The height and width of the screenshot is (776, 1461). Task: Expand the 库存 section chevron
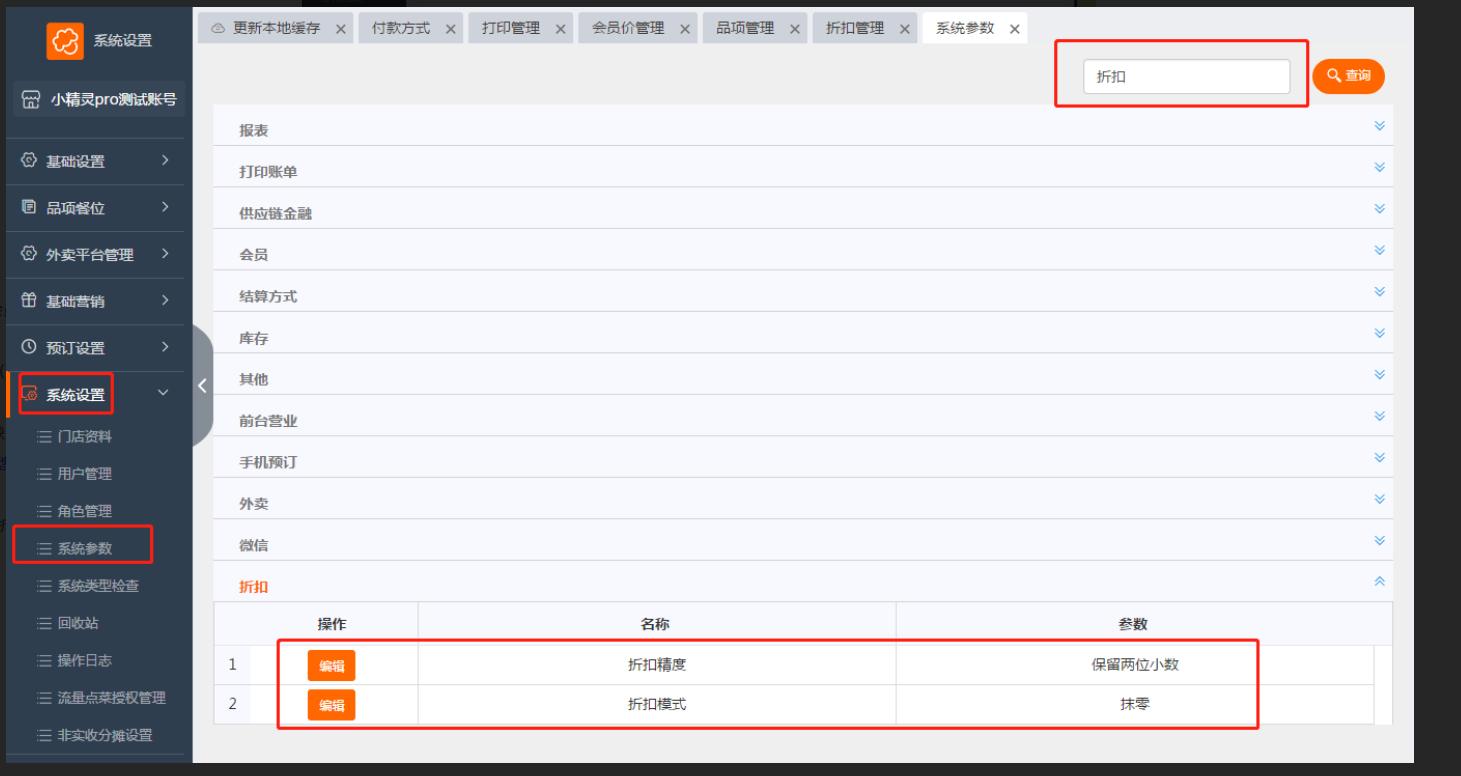(x=1380, y=333)
